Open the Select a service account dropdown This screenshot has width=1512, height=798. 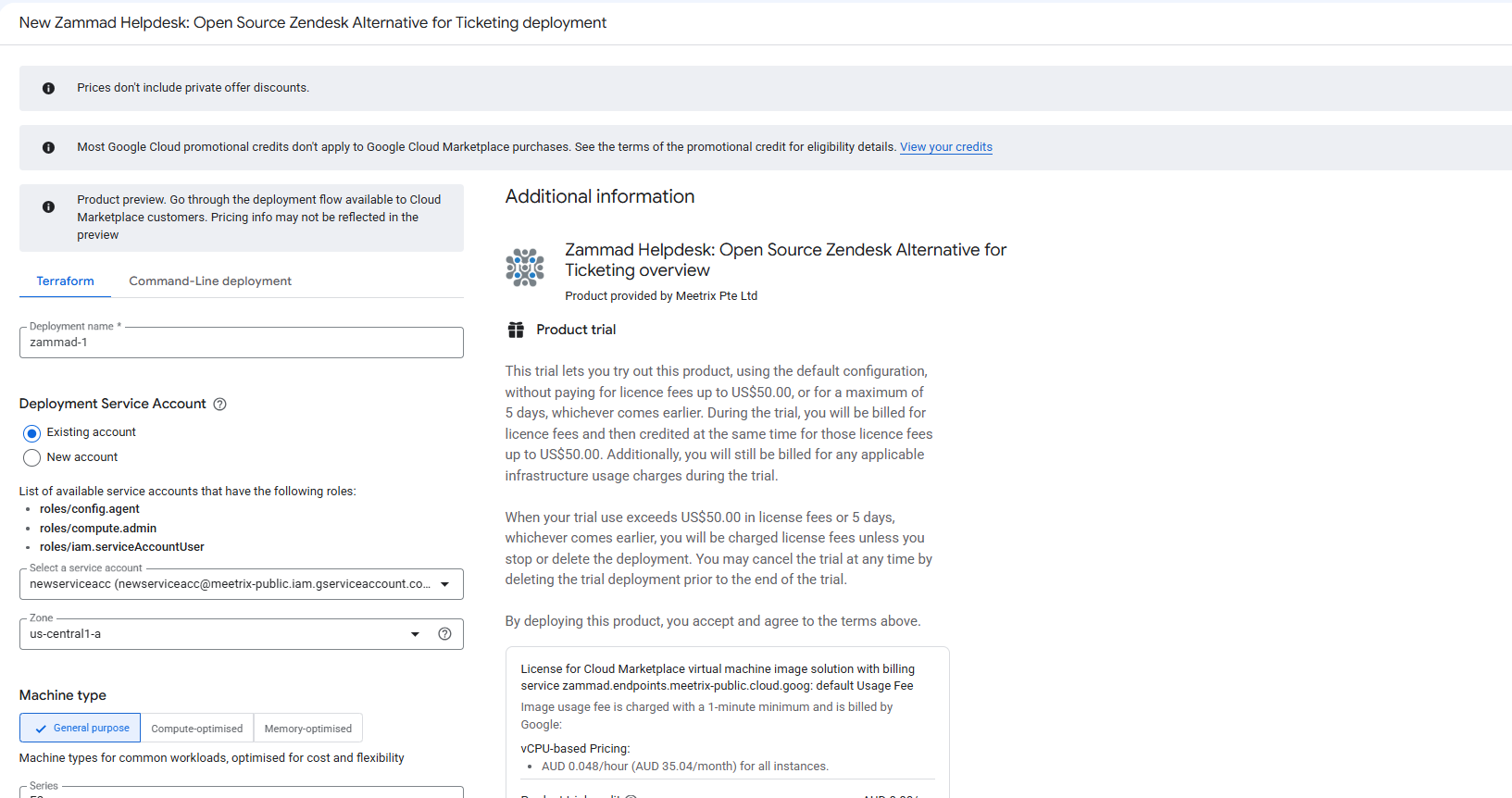[x=241, y=584]
